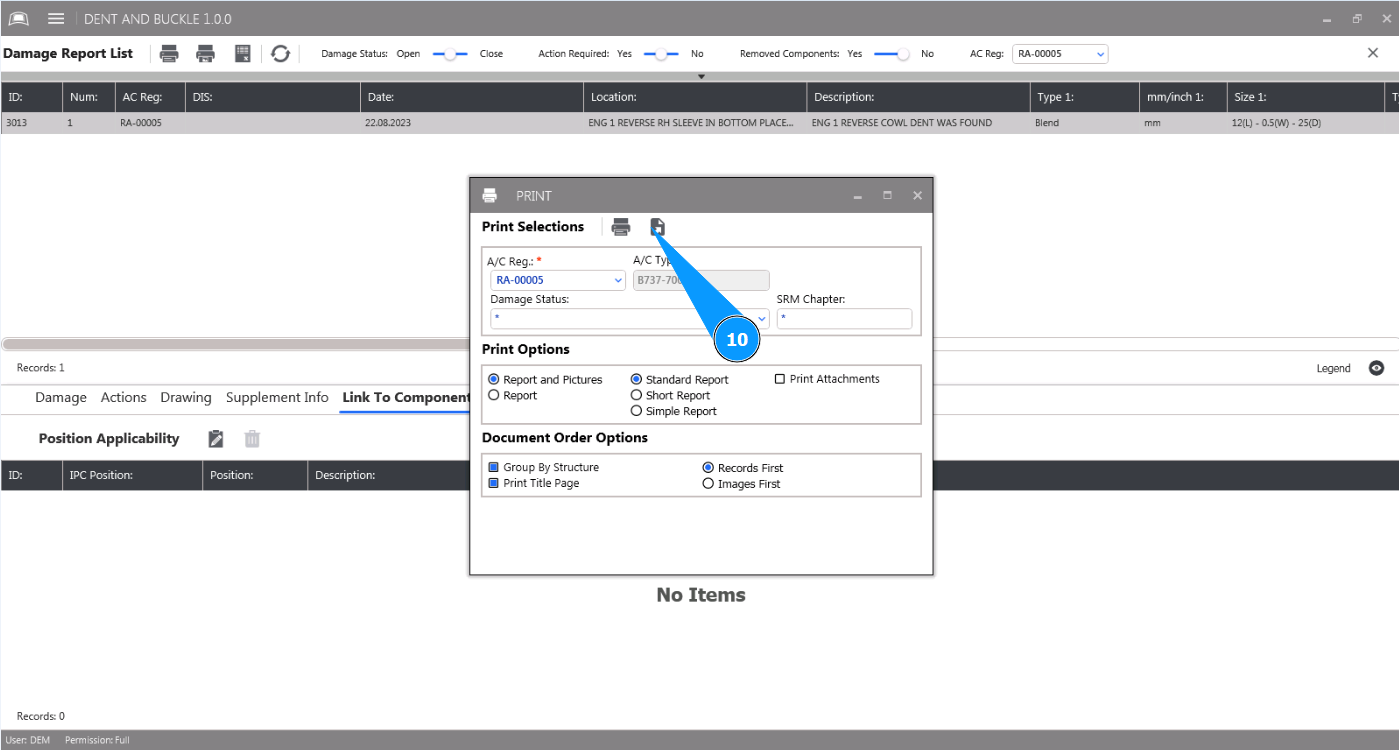
Task: Click the mm/inch 1 column header
Action: point(1183,97)
